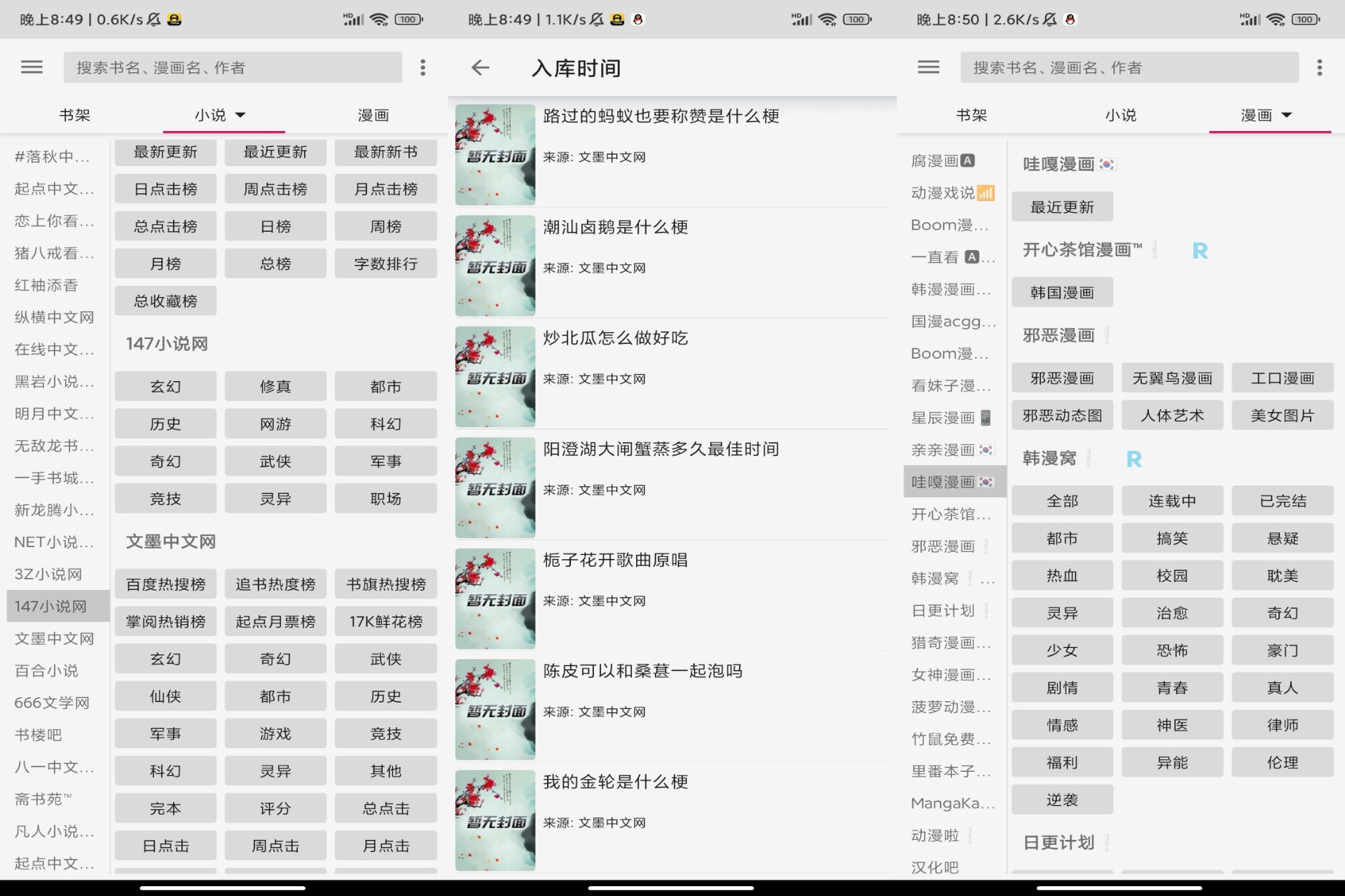Click the hamburger menu icon left panel
Viewport: 1345px width, 896px height.
31,67
